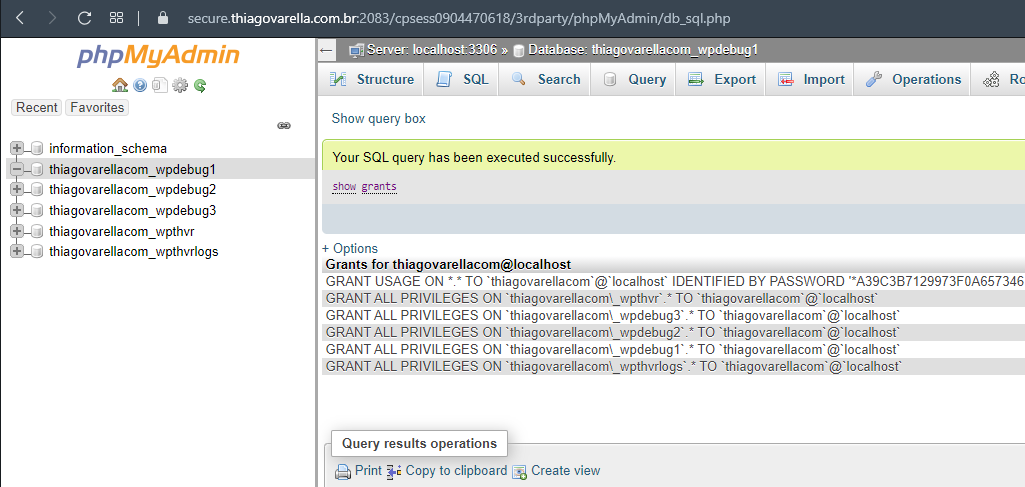Click the Favorites button
This screenshot has width=1025, height=487.
pyautogui.click(x=97, y=108)
